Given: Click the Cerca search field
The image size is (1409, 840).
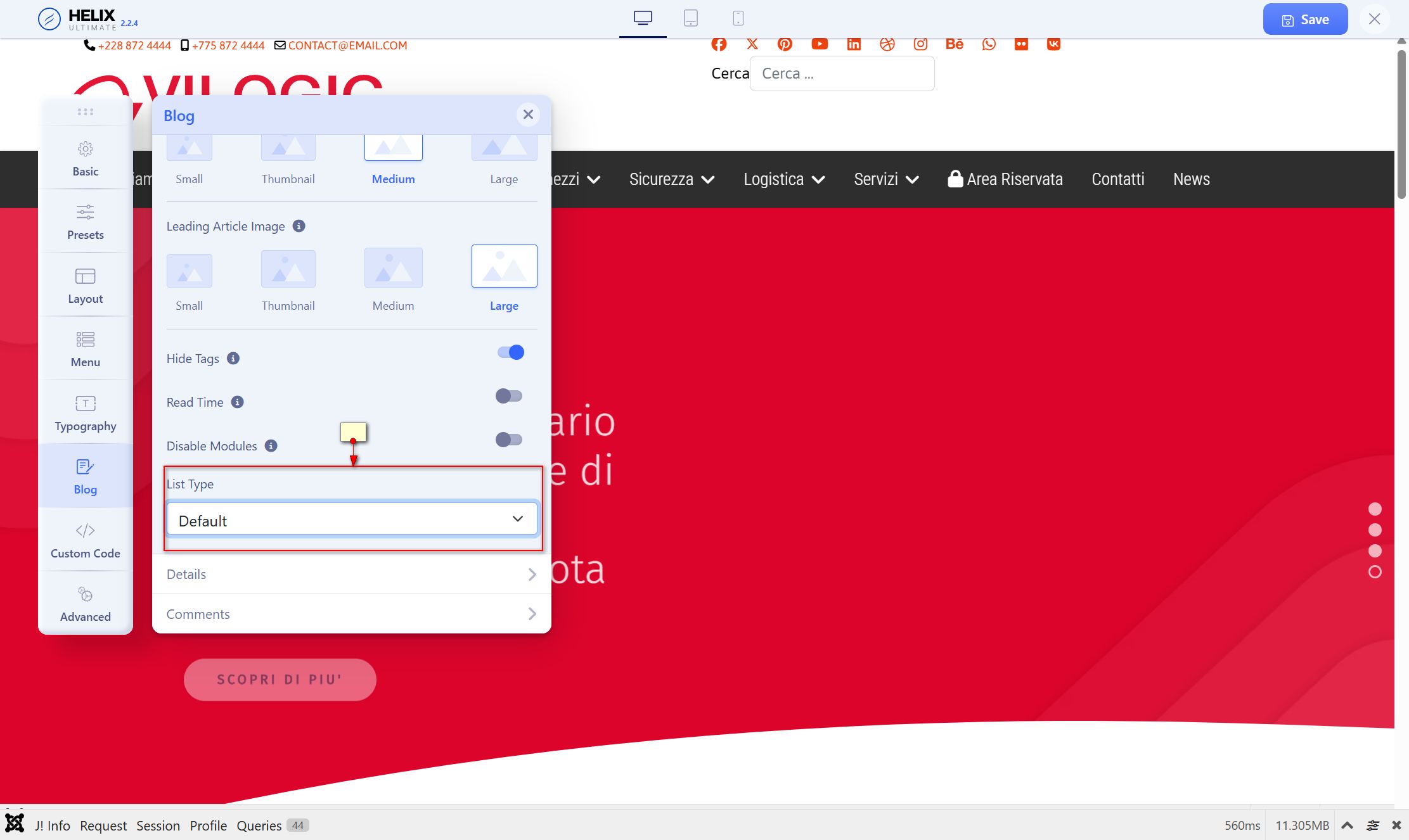Looking at the screenshot, I should (x=842, y=73).
